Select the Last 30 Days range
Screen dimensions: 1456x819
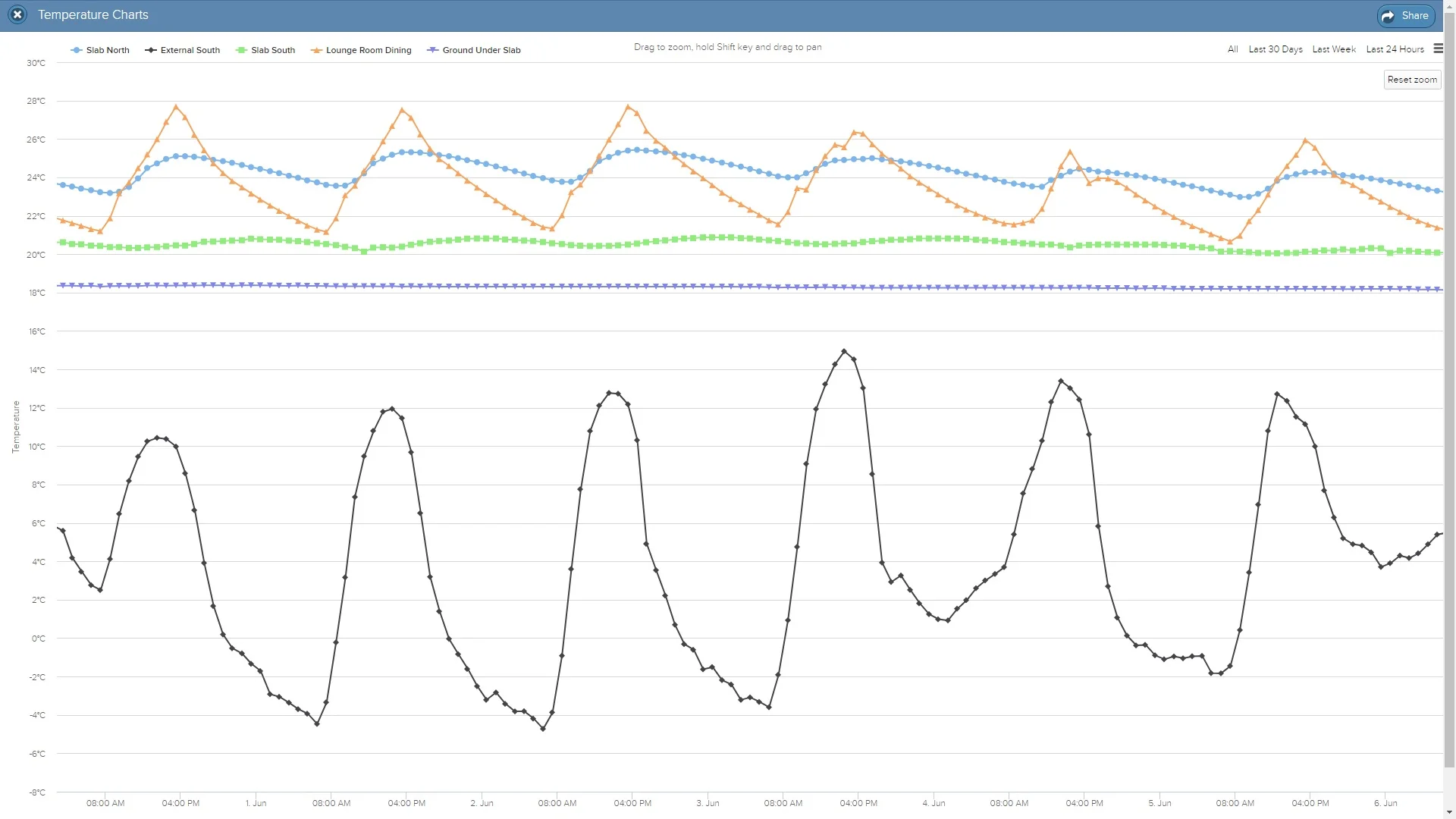coord(1276,49)
